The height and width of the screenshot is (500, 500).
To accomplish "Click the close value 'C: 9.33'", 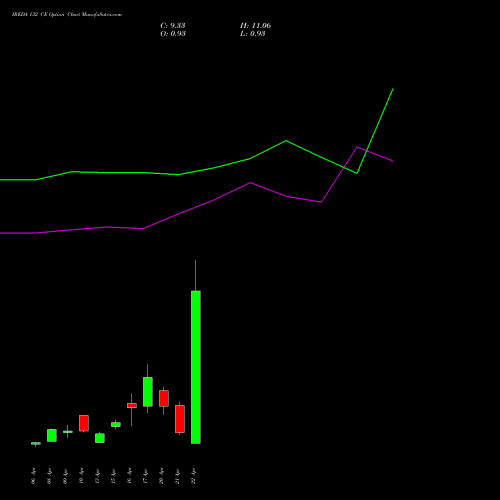I will pyautogui.click(x=173, y=26).
